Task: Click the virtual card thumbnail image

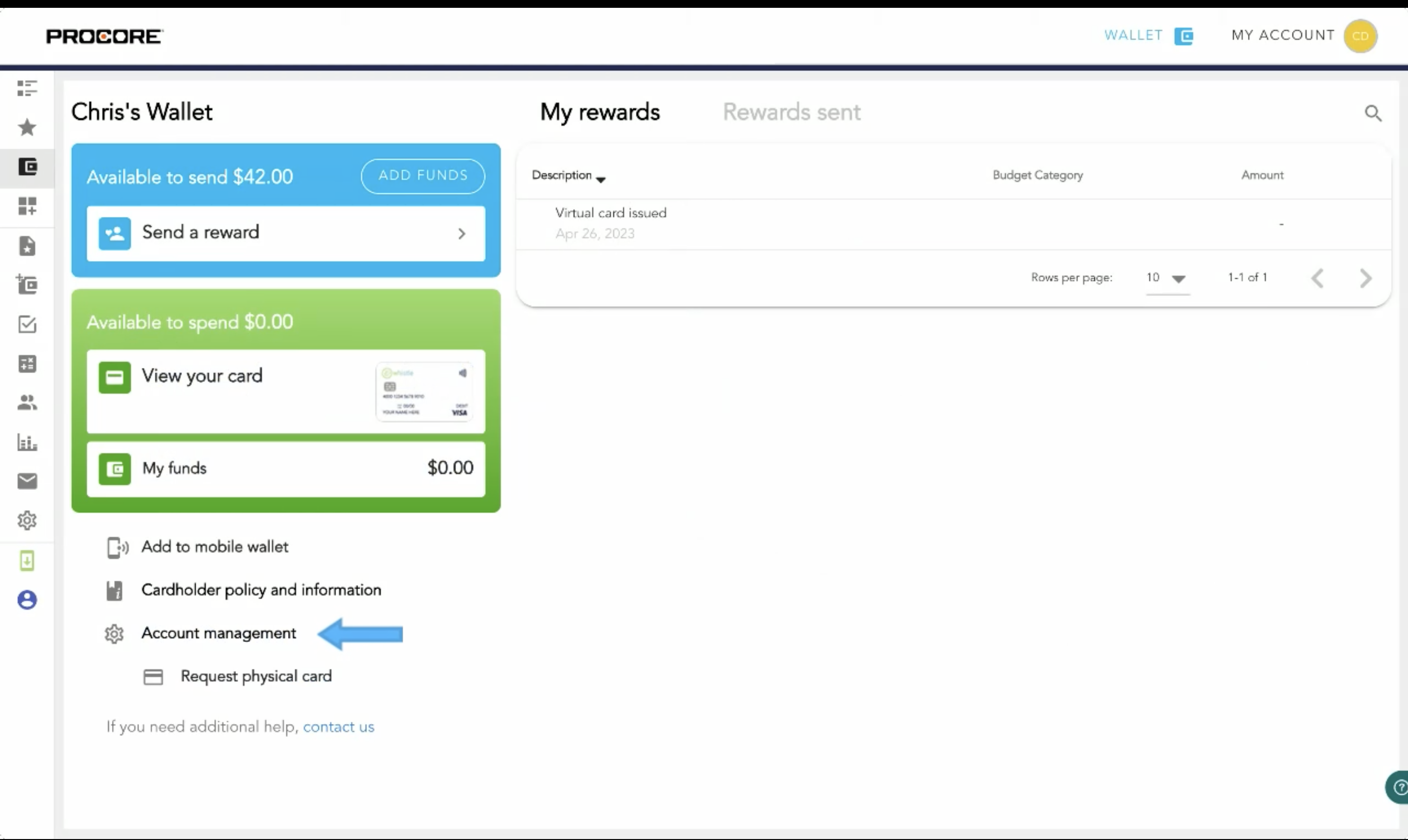Action: point(424,392)
